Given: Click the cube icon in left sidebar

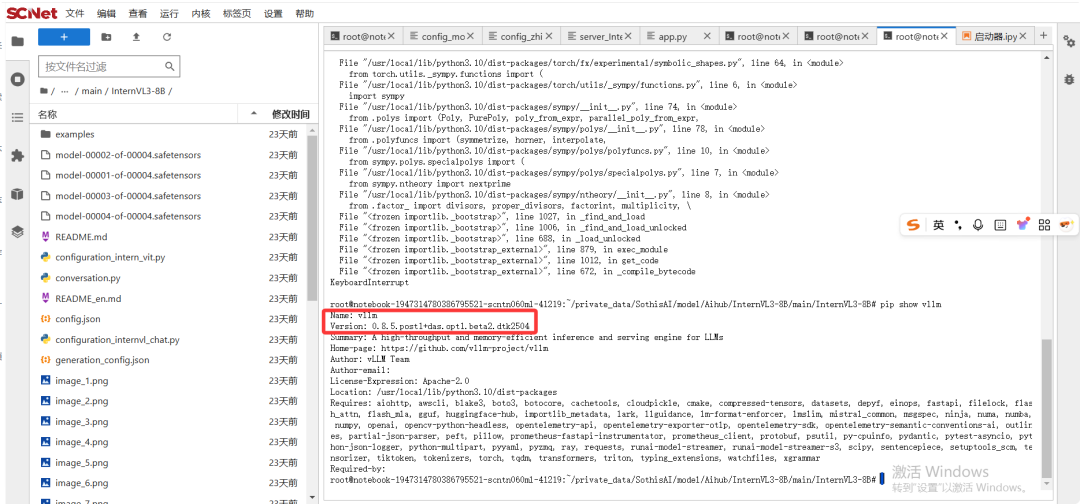Looking at the screenshot, I should click(18, 194).
